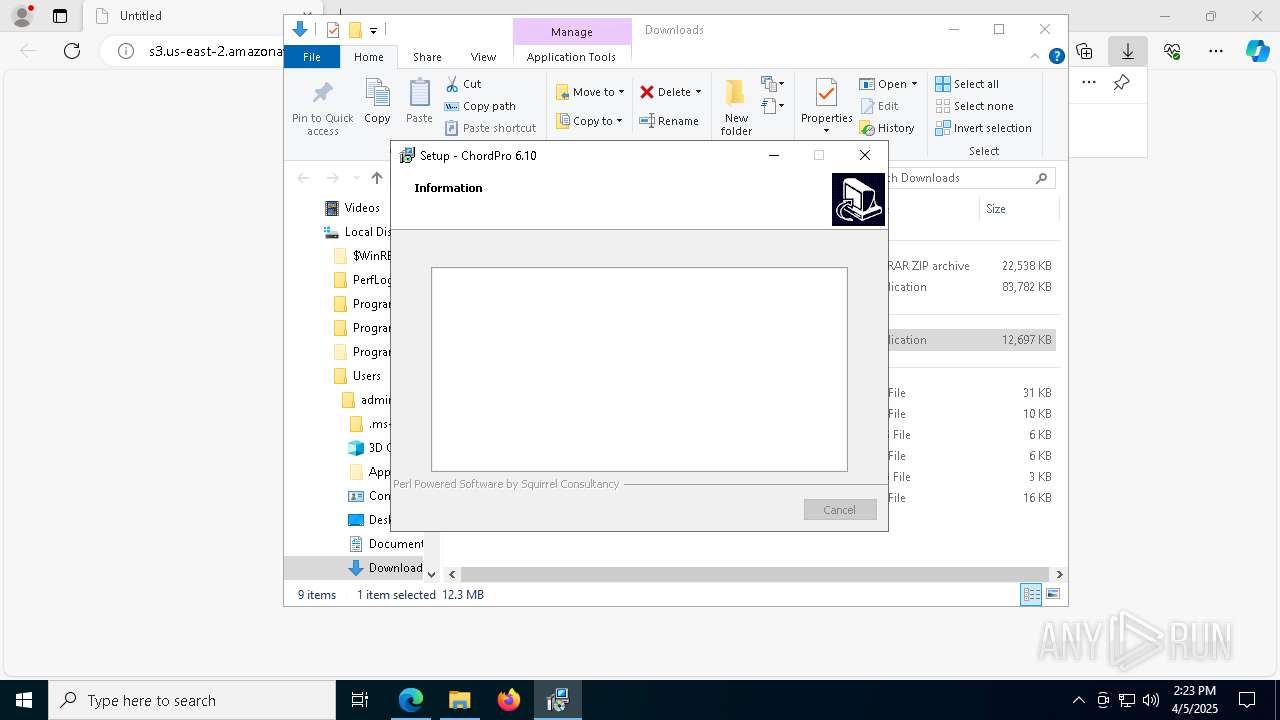The width and height of the screenshot is (1280, 720).
Task: Click the Explorer help question icon
Action: (x=1056, y=57)
